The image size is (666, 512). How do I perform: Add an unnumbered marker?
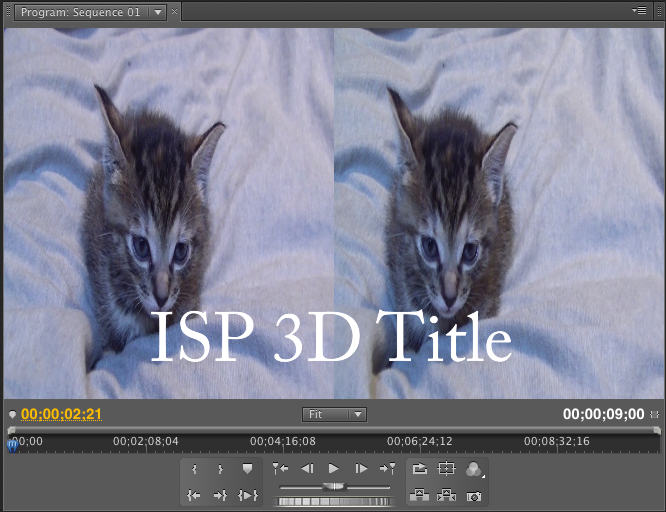coord(247,469)
